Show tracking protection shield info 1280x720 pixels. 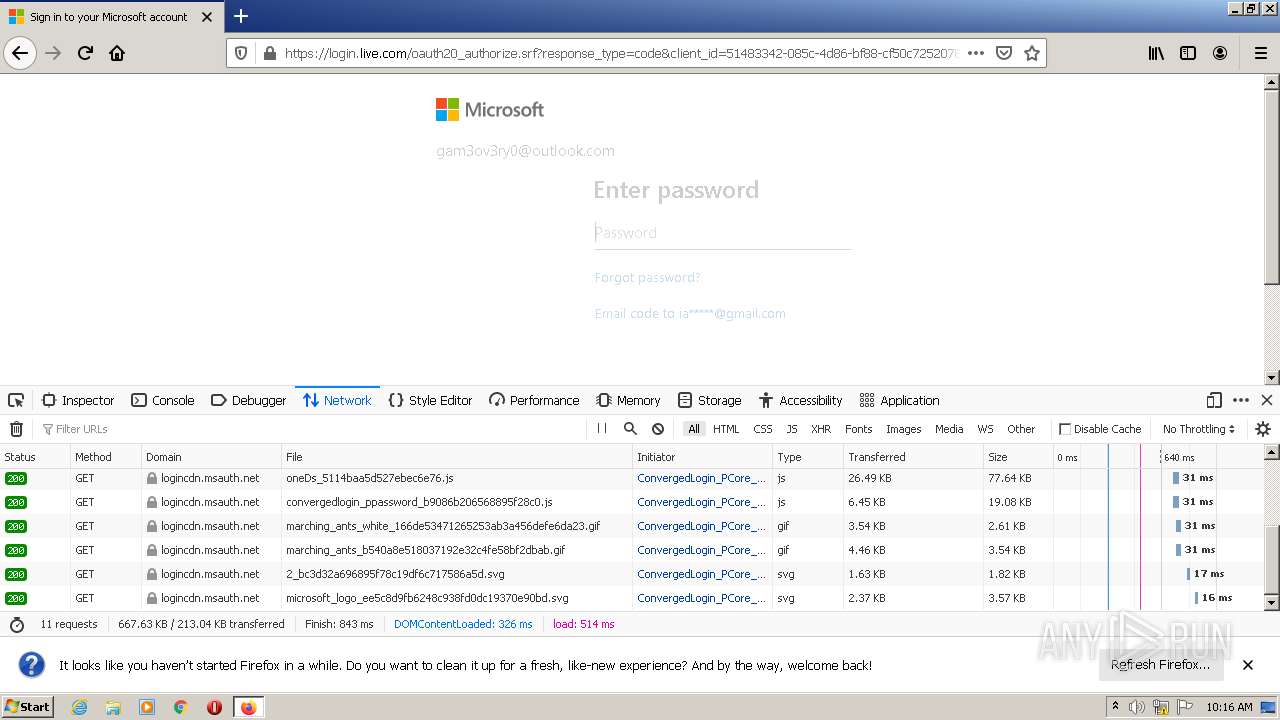(241, 53)
